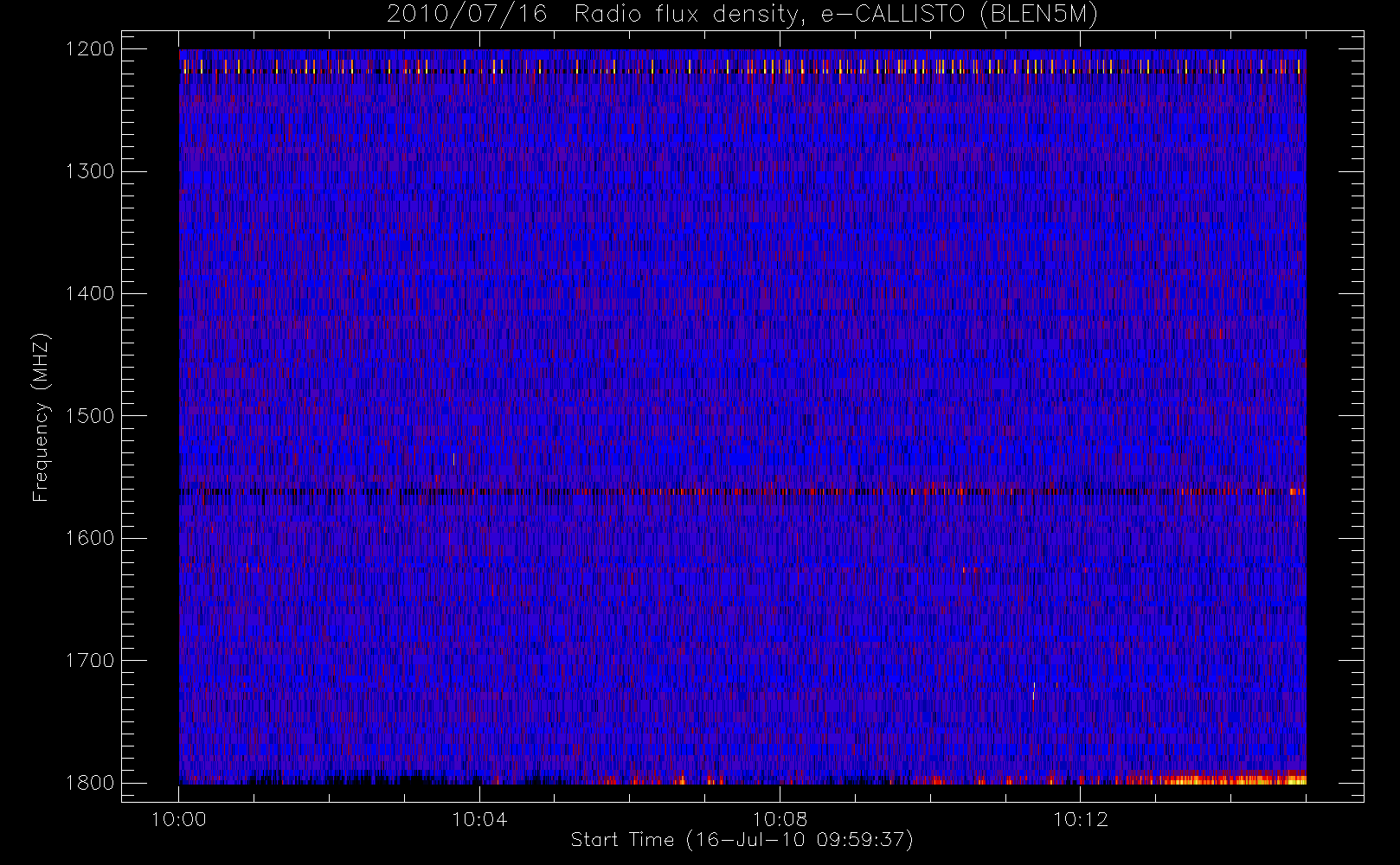Click the 10:12 time axis label
The width and height of the screenshot is (1400, 865).
pyautogui.click(x=1080, y=819)
